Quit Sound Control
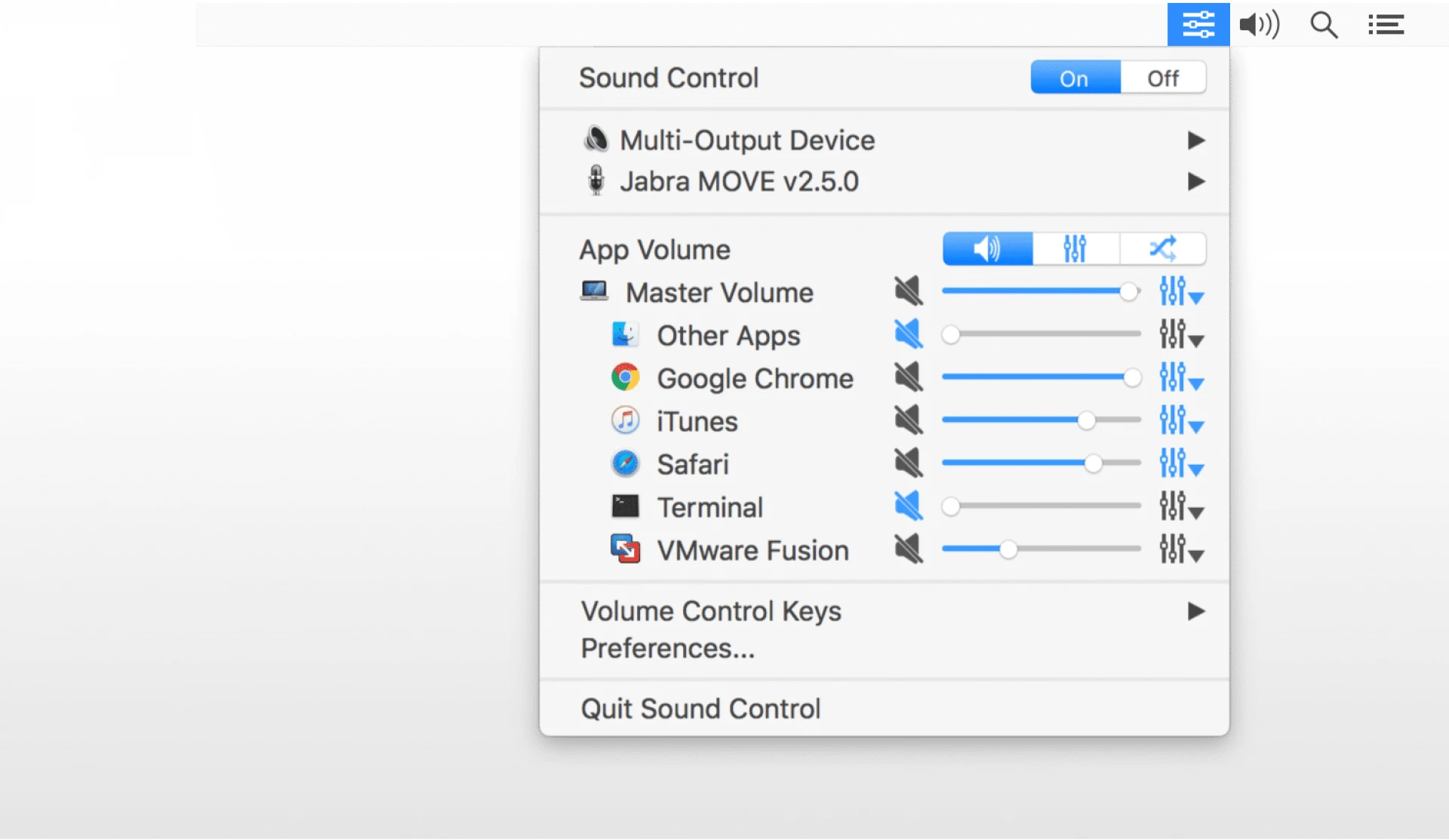The height and width of the screenshot is (840, 1449). point(700,708)
